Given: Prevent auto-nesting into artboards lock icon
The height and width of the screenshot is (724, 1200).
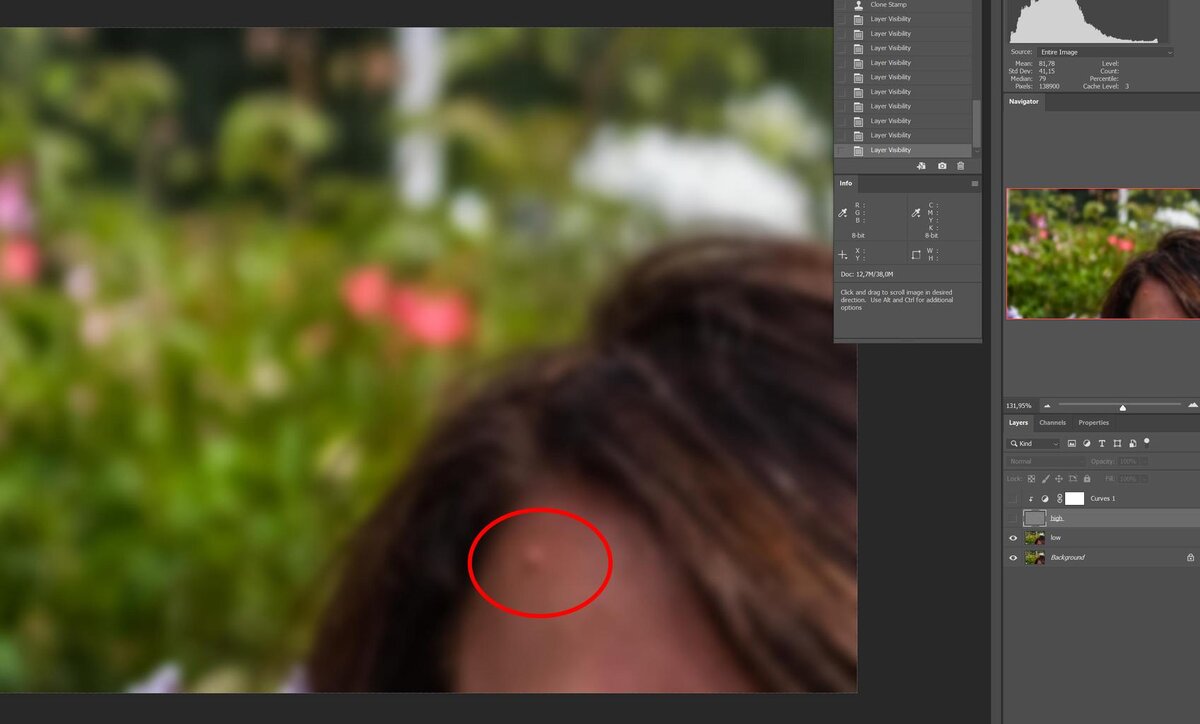Looking at the screenshot, I should point(1073,479).
